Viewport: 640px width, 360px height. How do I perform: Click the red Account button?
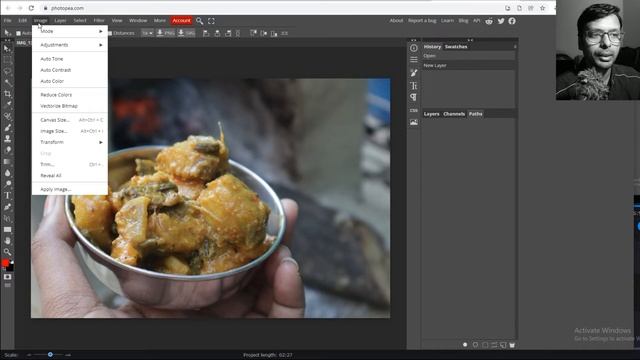(181, 20)
